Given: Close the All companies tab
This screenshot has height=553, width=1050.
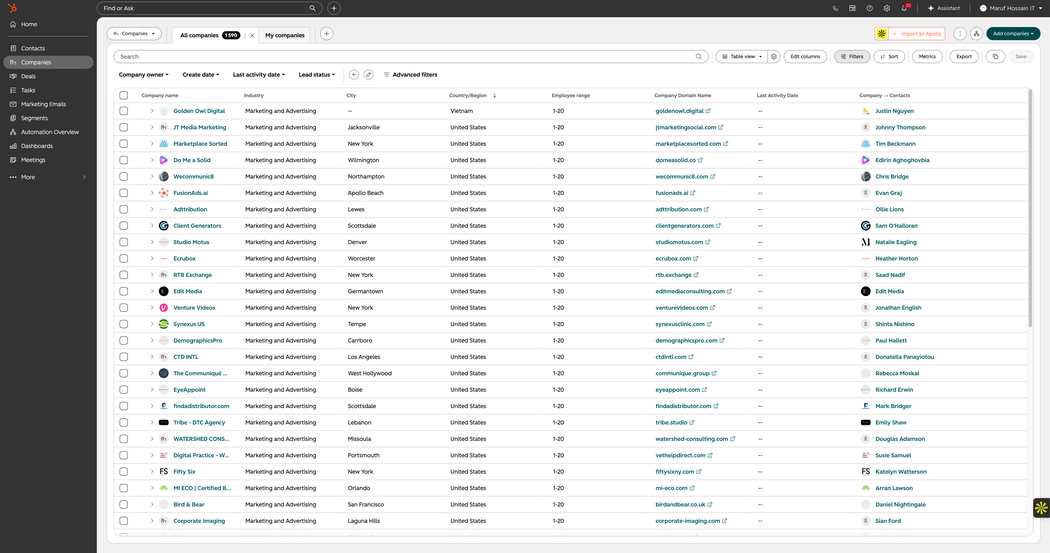Looking at the screenshot, I should coord(252,35).
